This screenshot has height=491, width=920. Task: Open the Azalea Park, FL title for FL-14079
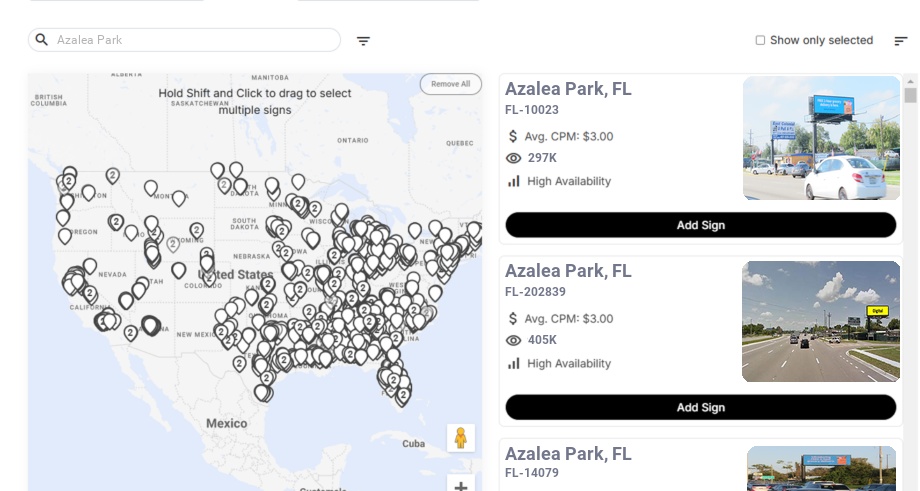pos(568,454)
